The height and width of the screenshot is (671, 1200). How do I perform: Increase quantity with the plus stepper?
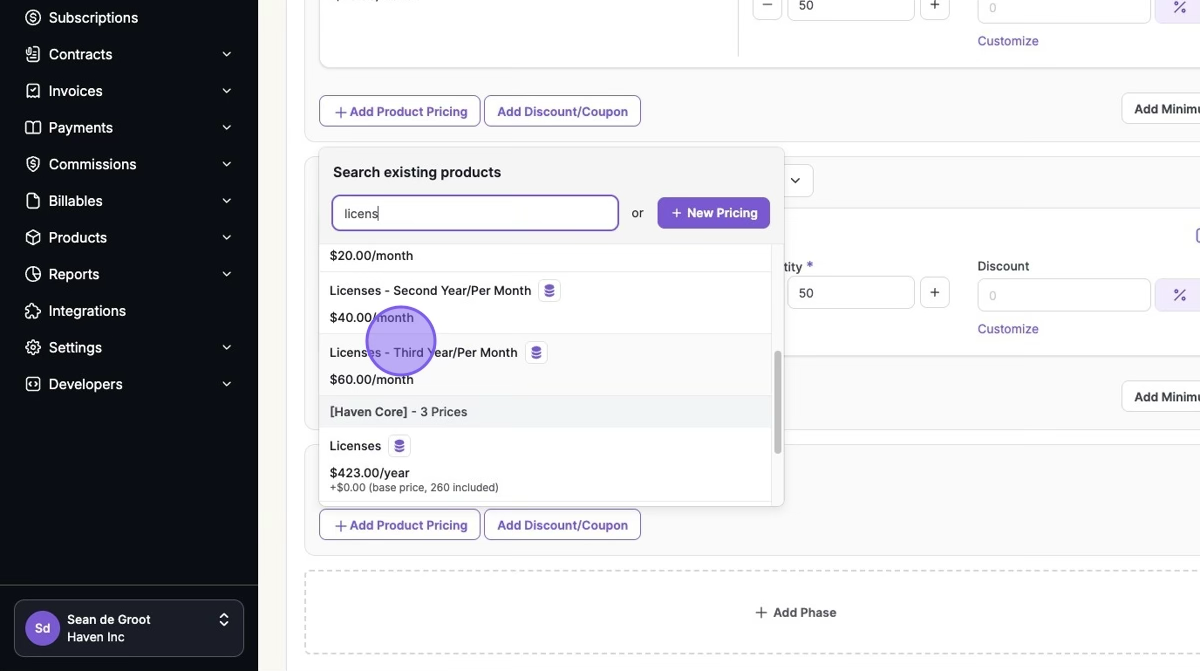click(934, 293)
